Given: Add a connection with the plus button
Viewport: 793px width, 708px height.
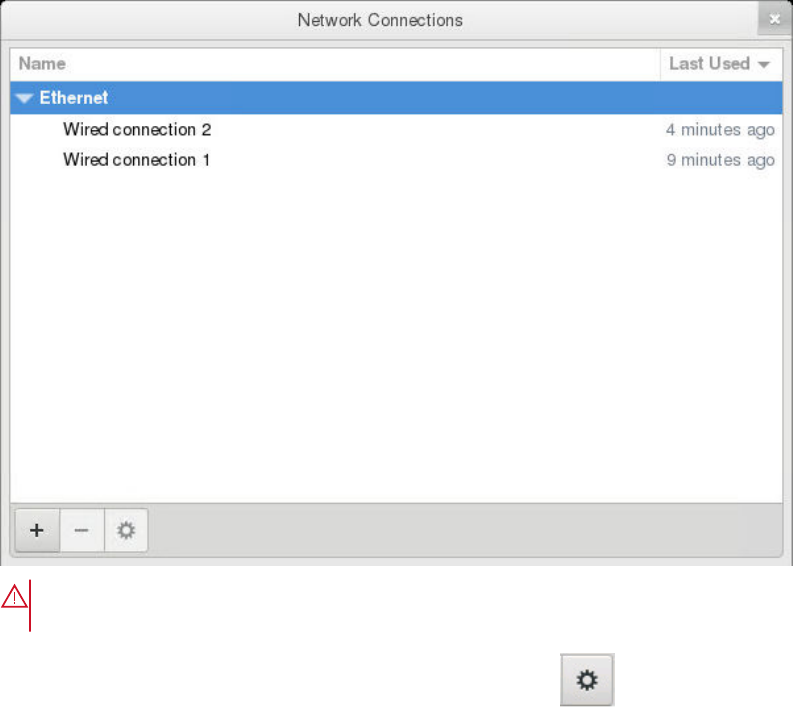Looking at the screenshot, I should (37, 530).
